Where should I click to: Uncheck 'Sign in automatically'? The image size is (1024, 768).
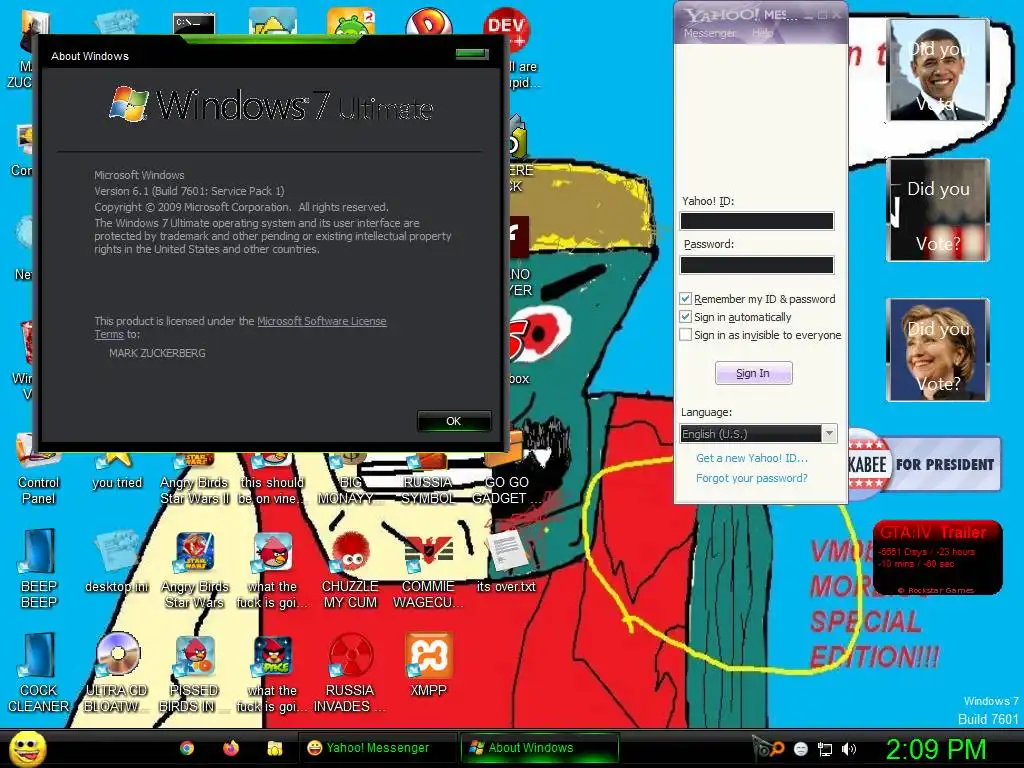(685, 317)
